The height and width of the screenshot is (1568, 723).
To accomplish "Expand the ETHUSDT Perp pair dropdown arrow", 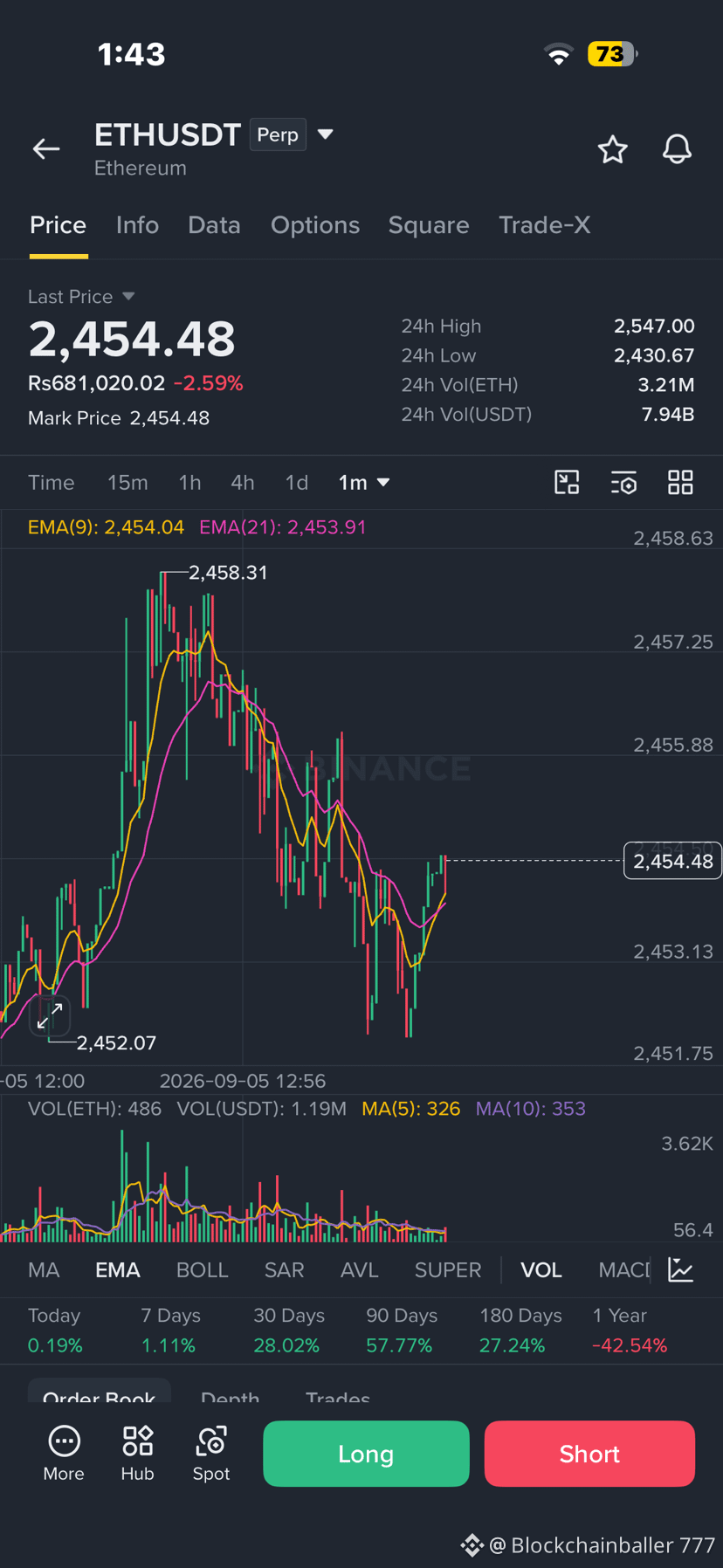I will point(325,134).
